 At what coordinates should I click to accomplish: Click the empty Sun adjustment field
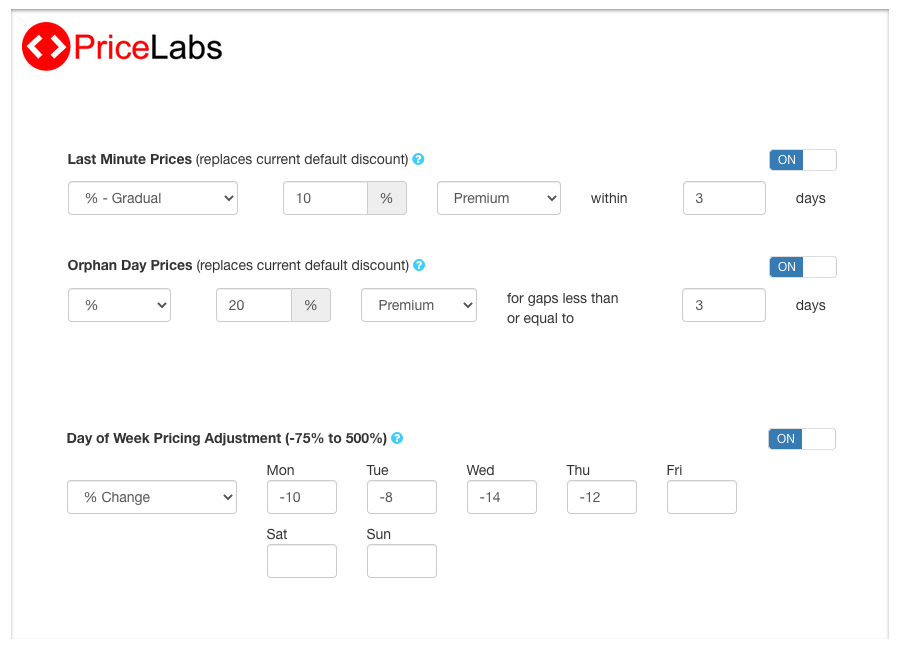coord(401,561)
